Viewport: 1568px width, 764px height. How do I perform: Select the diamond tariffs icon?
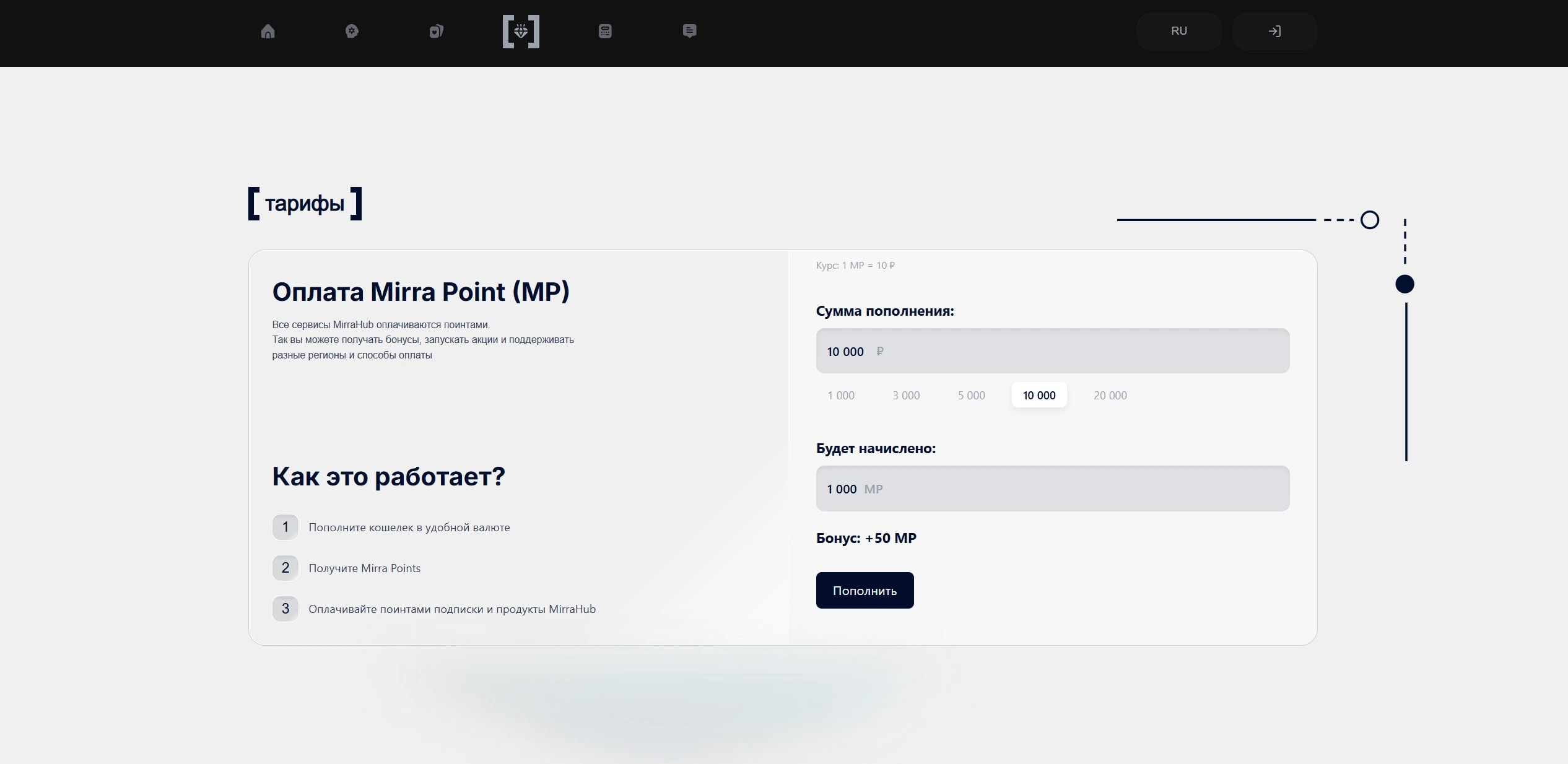521,31
